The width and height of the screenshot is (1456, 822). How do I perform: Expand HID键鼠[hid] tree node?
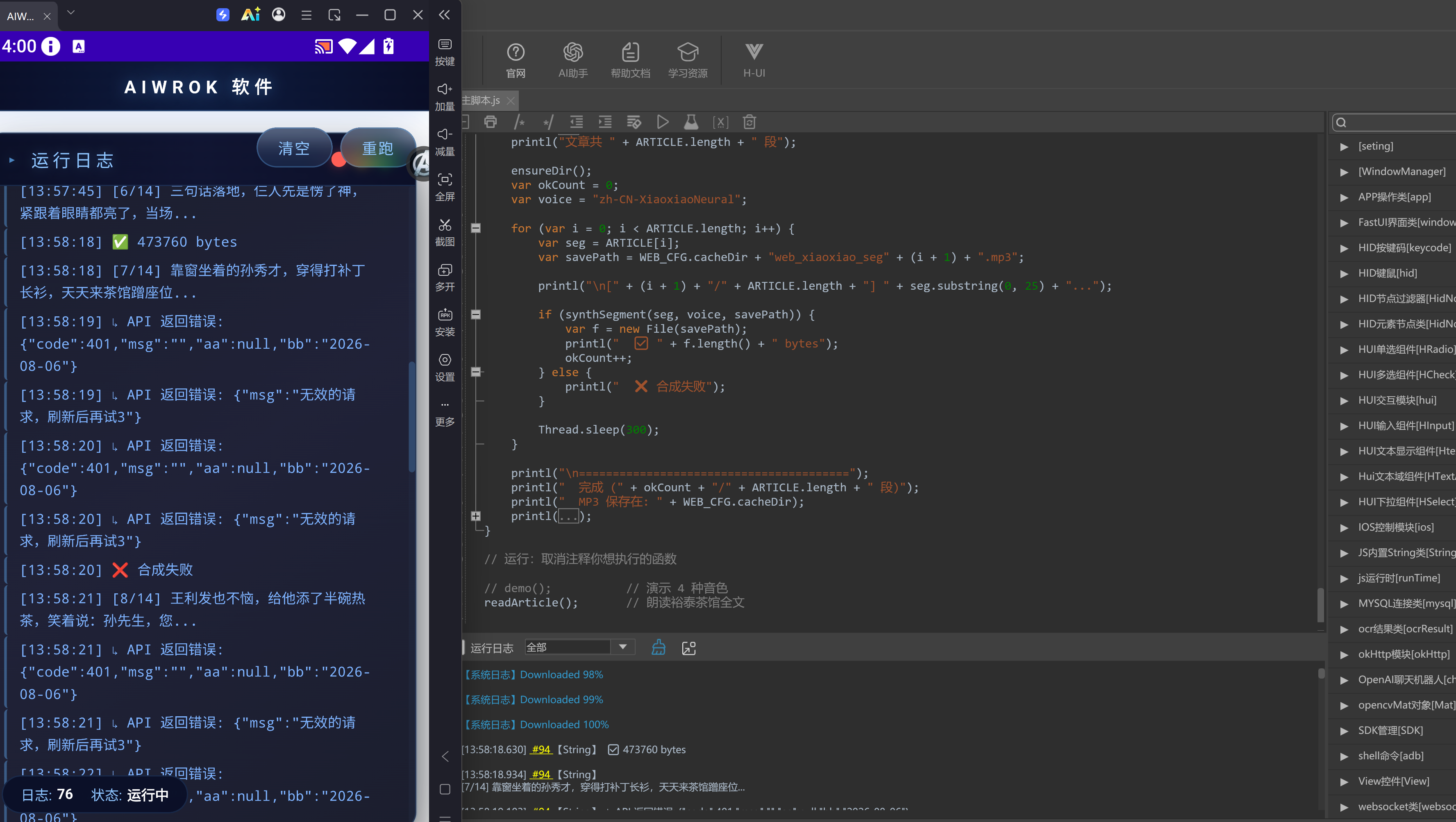1345,274
